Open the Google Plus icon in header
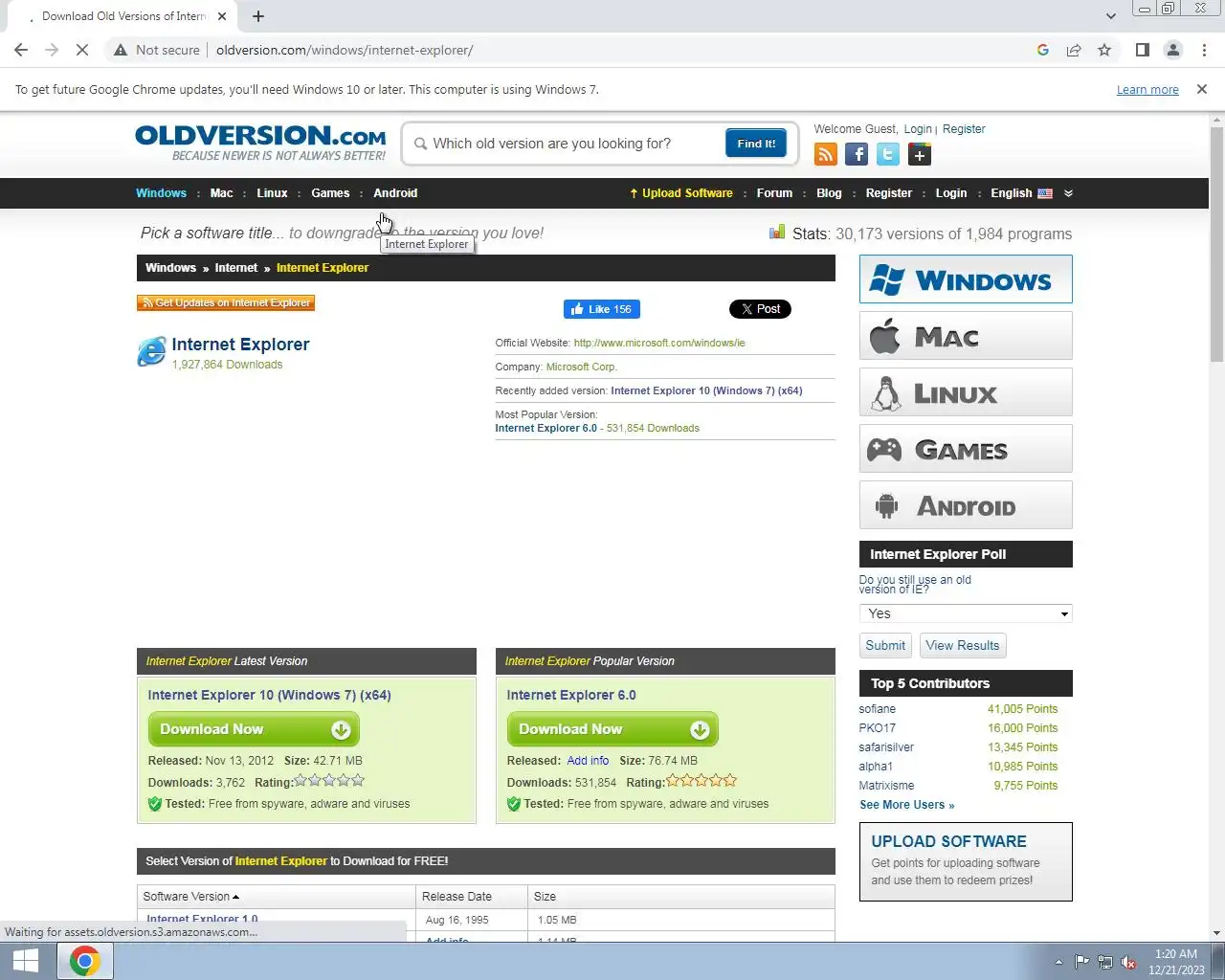This screenshot has height=980, width=1225. [x=920, y=154]
